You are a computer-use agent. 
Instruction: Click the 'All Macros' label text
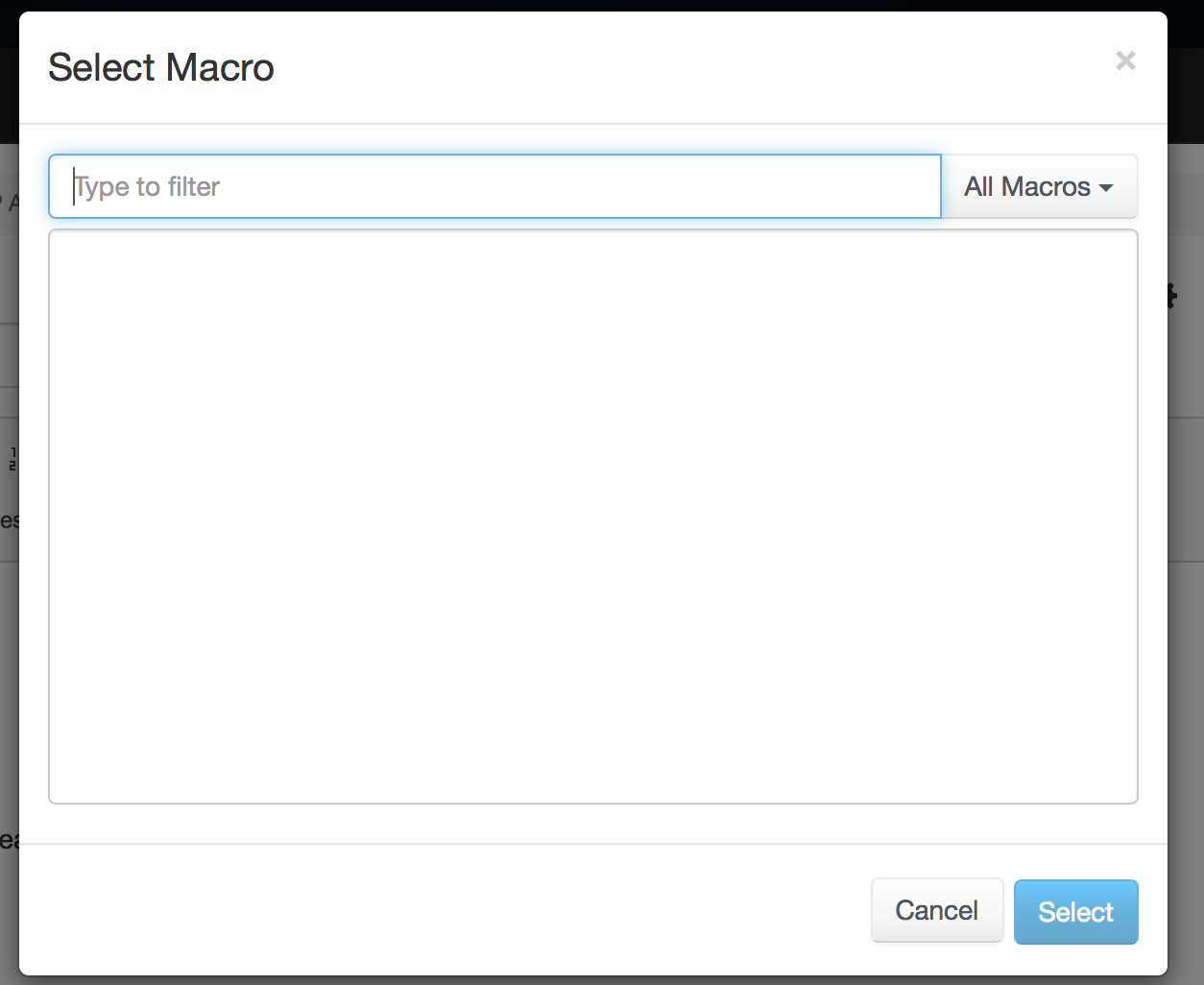1027,186
